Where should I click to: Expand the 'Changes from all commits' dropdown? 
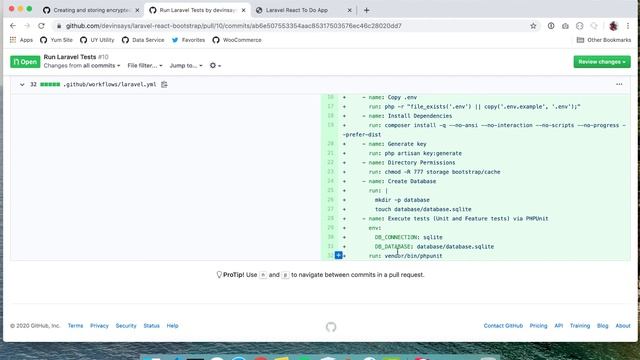tap(82, 66)
